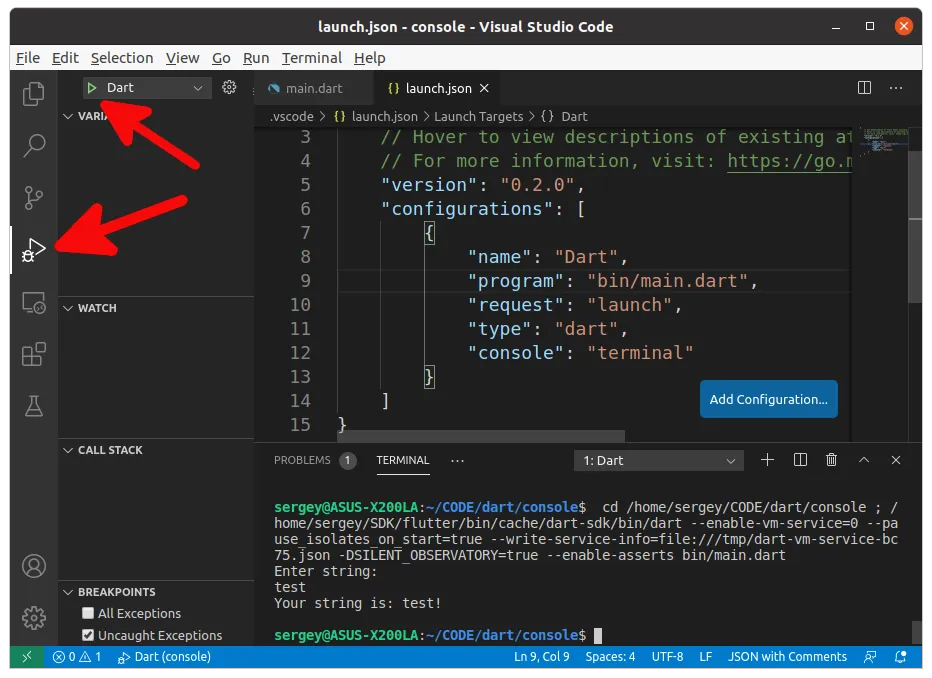
Task: Click the launch.json breadcrumb item
Action: click(x=377, y=116)
